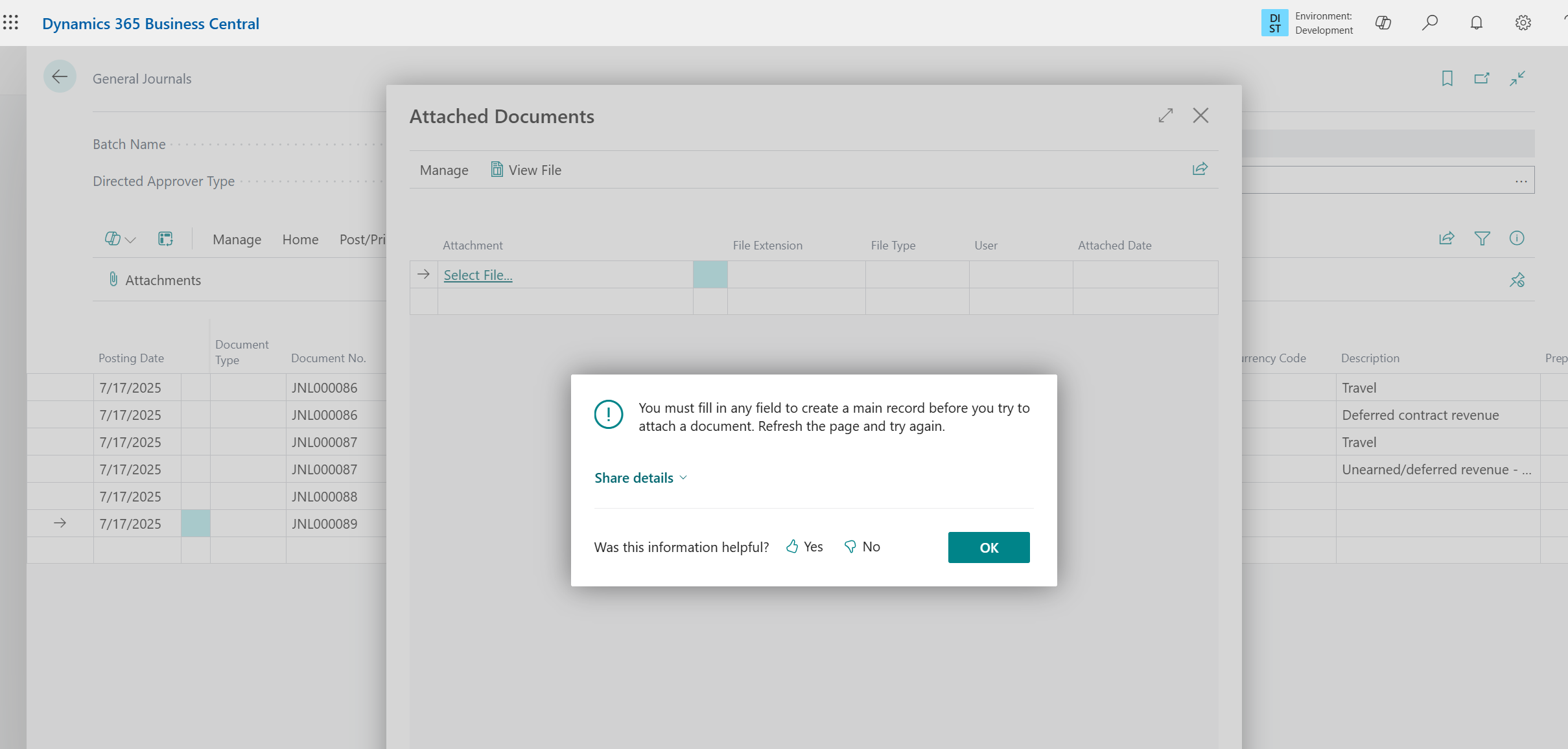Click the back arrow on General Journals
The width and height of the screenshot is (1568, 749).
[60, 77]
